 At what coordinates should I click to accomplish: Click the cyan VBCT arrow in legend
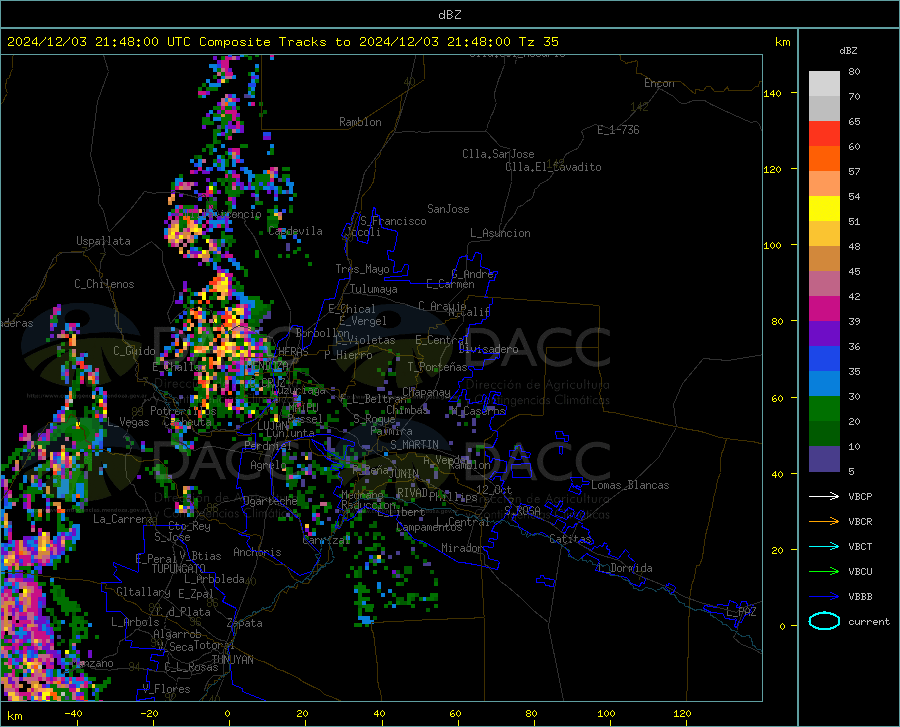824,546
